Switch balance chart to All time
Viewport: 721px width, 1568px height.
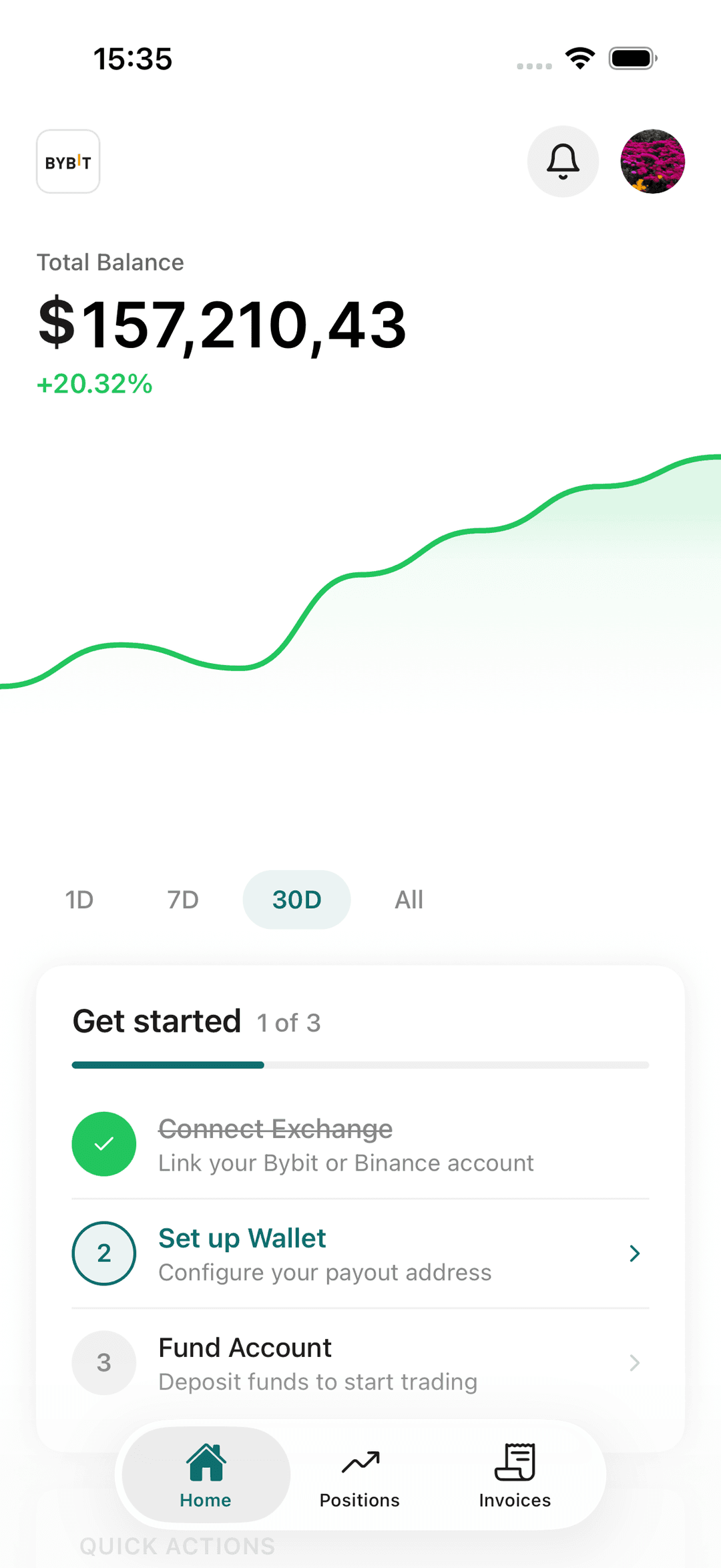(408, 900)
